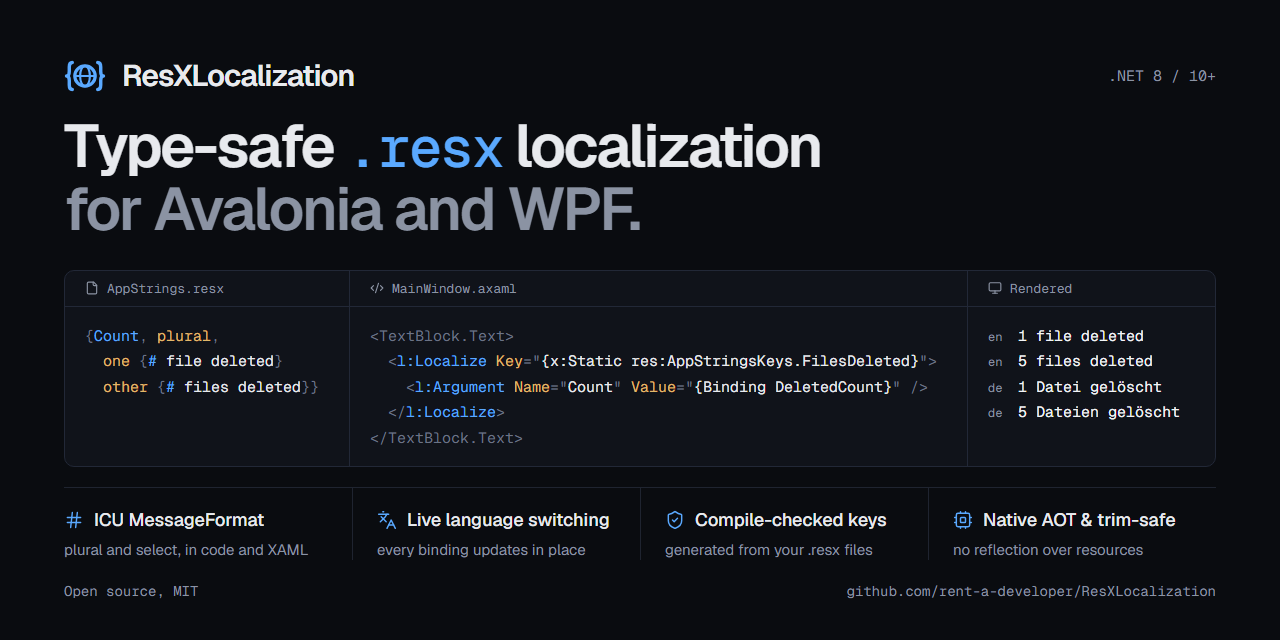Click the "generated from your .resx files" text
Screen dimensions: 1280x640
click(x=769, y=550)
